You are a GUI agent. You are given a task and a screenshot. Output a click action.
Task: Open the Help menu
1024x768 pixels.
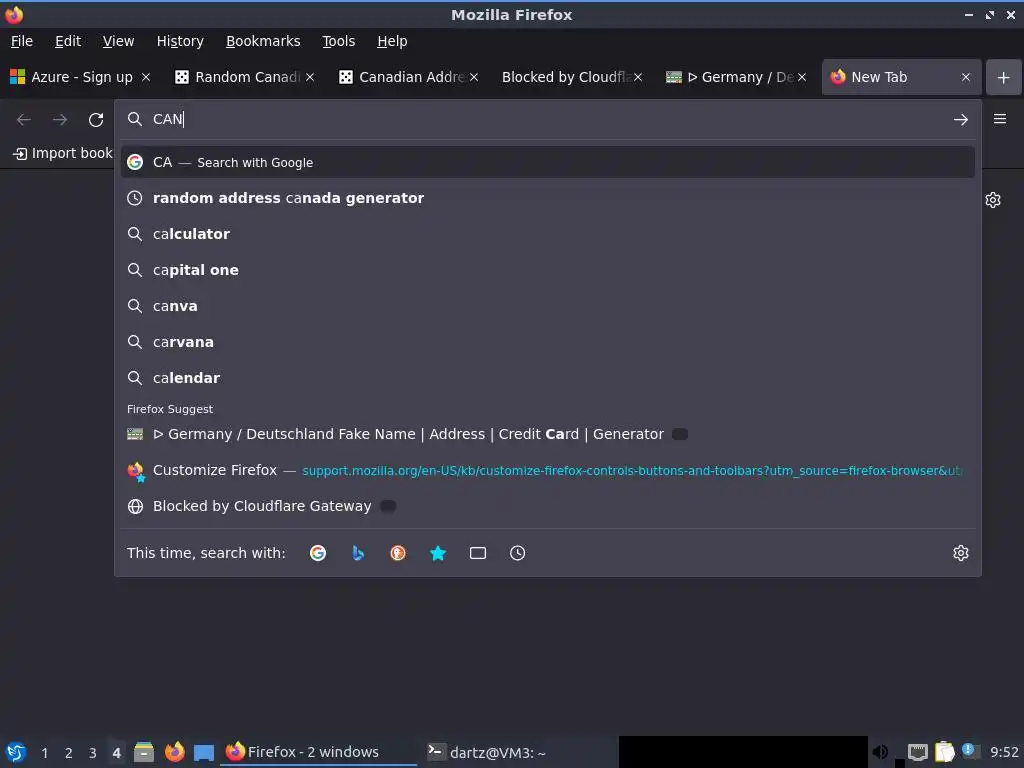392,41
